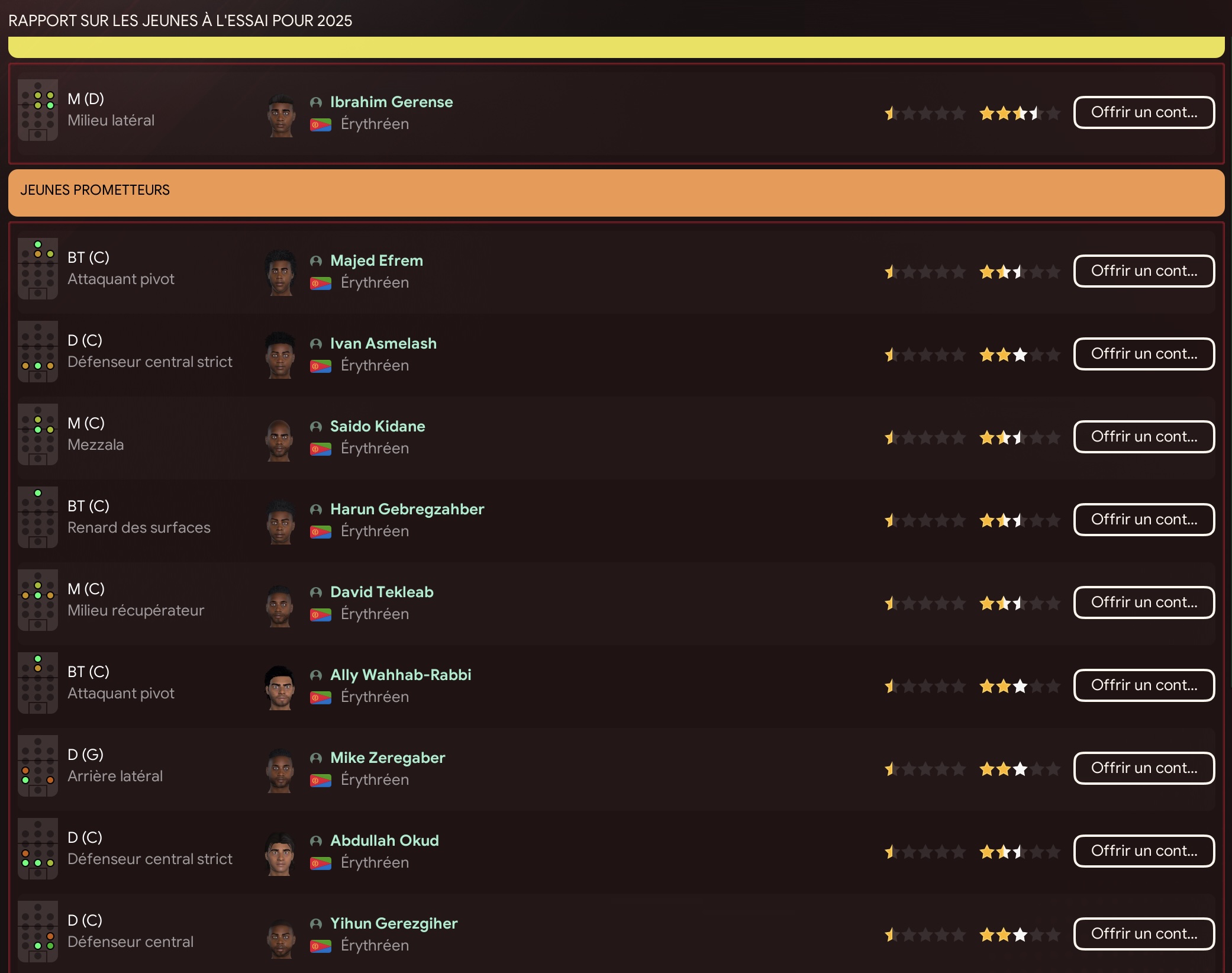Open Abdullah Okud's face portrait

click(280, 853)
